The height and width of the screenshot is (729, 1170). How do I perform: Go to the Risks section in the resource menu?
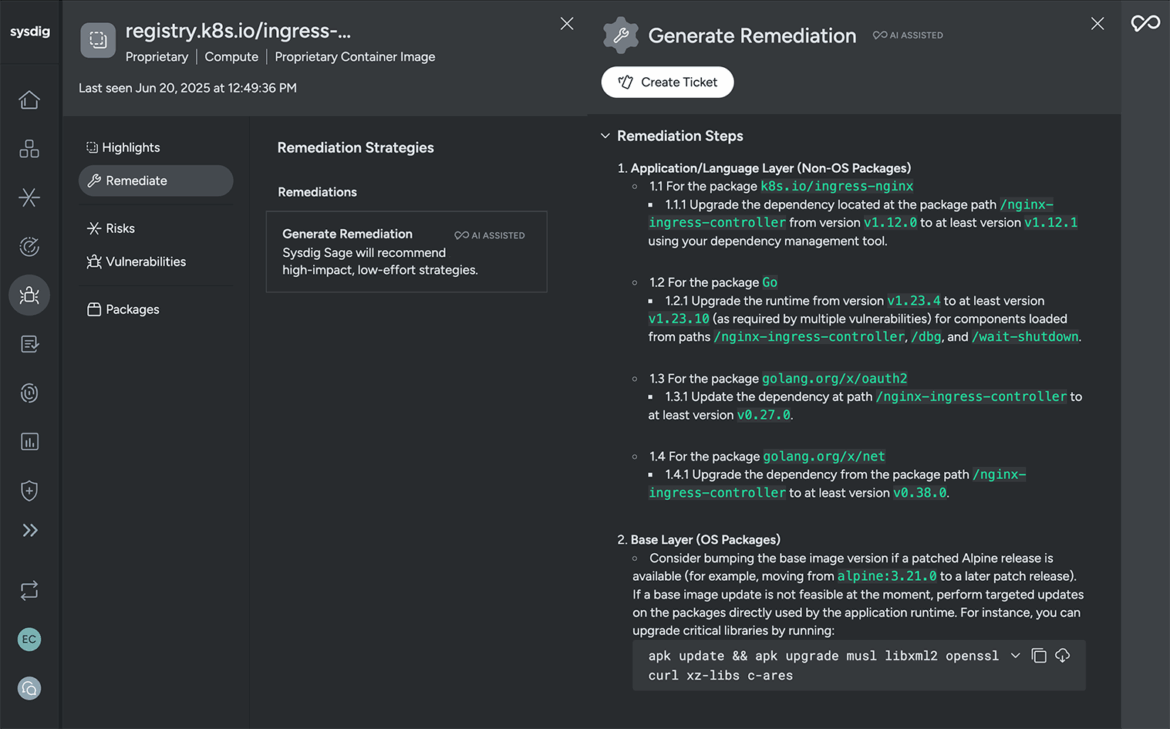tap(111, 228)
